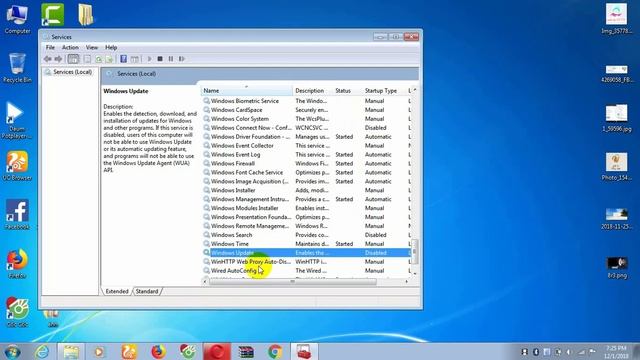Select the Windows Event Log service
This screenshot has height=360, width=640.
tap(306, 155)
